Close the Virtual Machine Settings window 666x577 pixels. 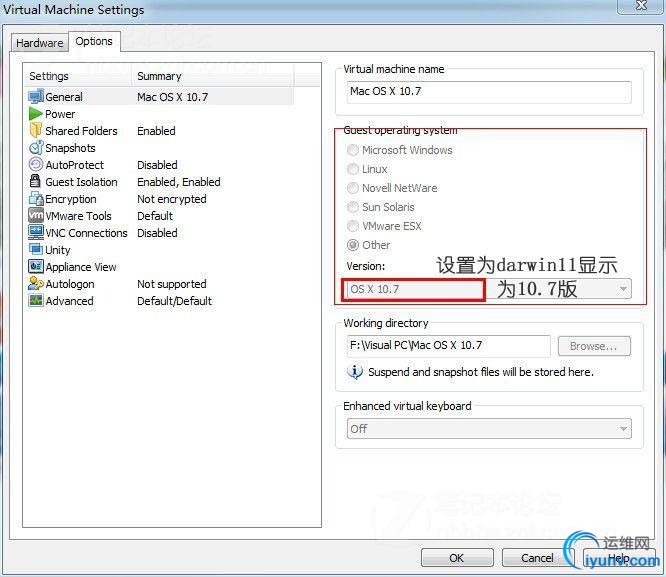pos(641,6)
